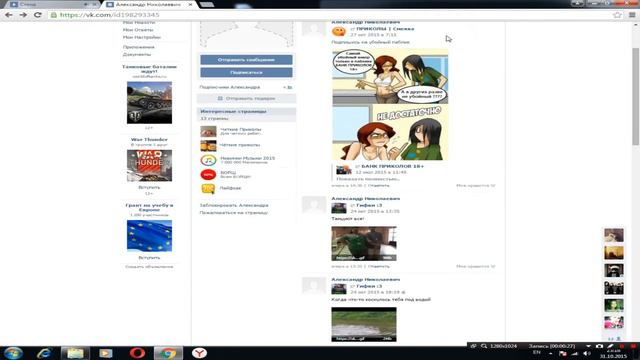Click Заблокировать Александра link
The width and height of the screenshot is (640, 360).
[x=234, y=205]
